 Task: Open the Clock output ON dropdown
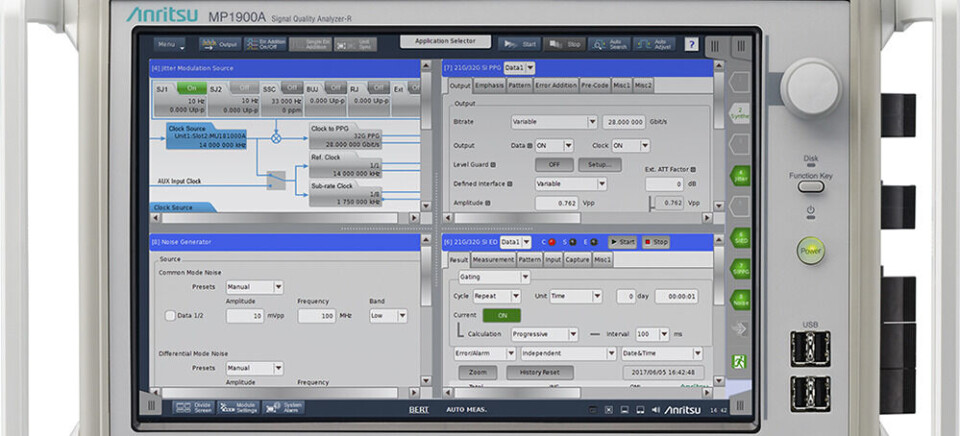[631, 146]
